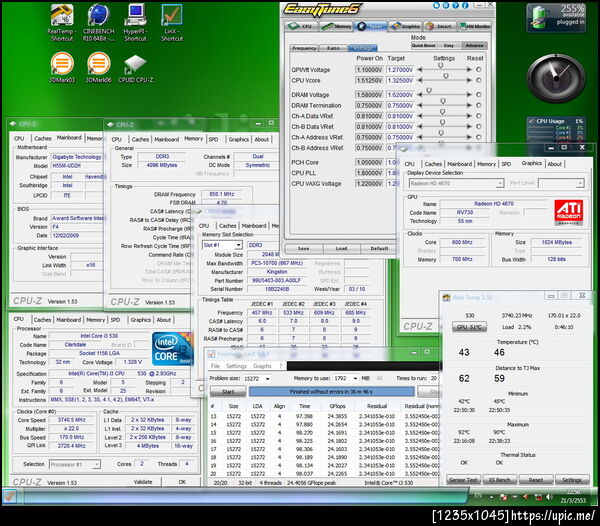The width and height of the screenshot is (600, 526).
Task: Open the Slot #1 memory slot dropdown
Action: coord(221,244)
